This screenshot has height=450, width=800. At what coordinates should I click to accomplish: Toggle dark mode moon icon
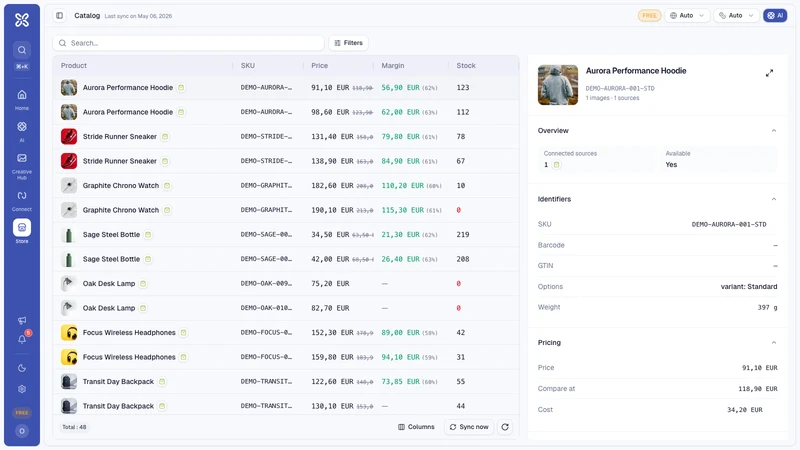(22, 368)
